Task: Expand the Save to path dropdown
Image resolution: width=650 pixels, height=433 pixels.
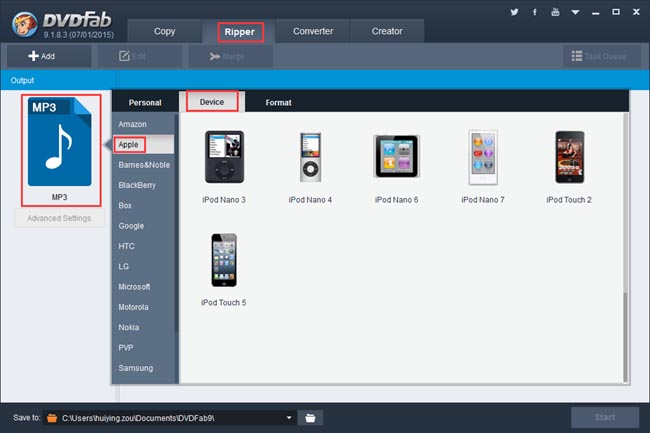Action: point(289,418)
